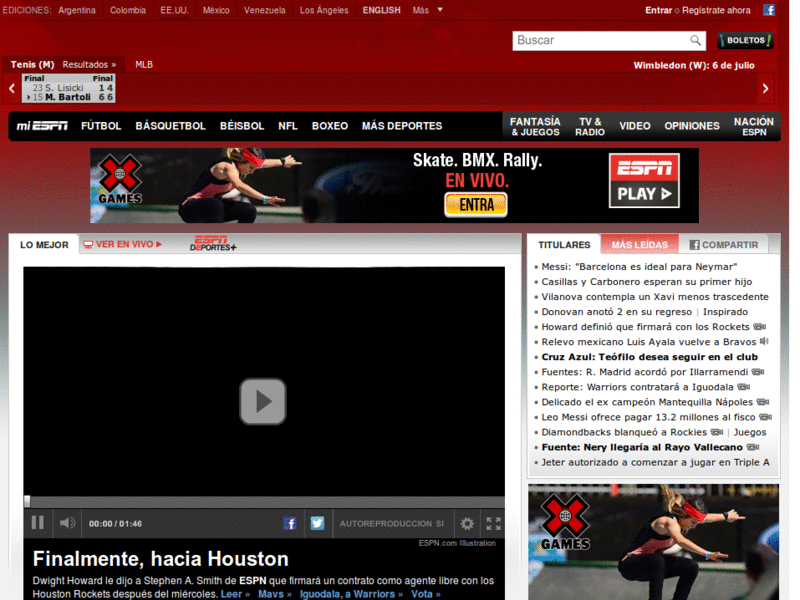Click video icon next to Mantequilla Nápoles headline
The image size is (800, 600).
point(763,402)
